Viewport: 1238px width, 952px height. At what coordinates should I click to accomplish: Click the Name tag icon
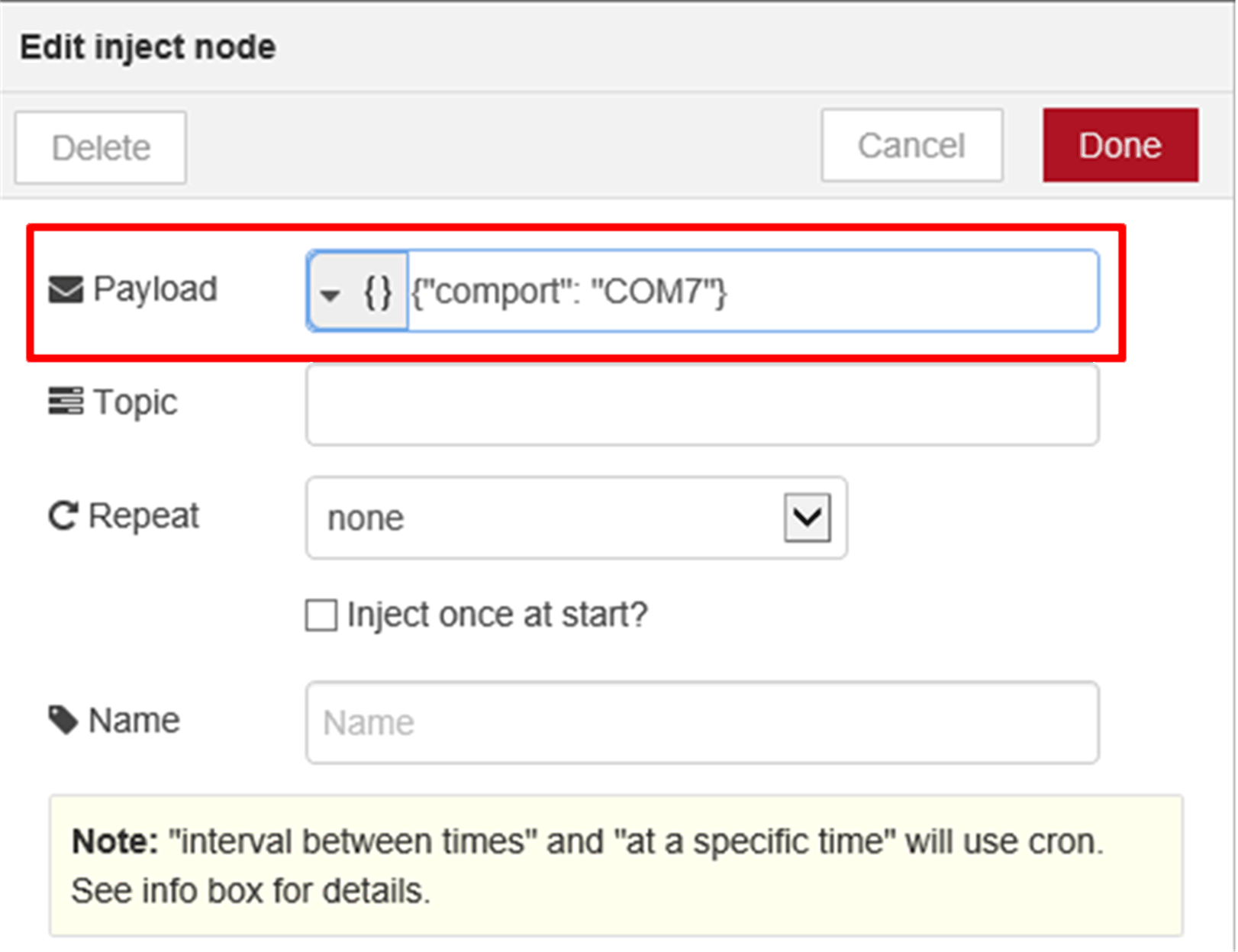[63, 720]
